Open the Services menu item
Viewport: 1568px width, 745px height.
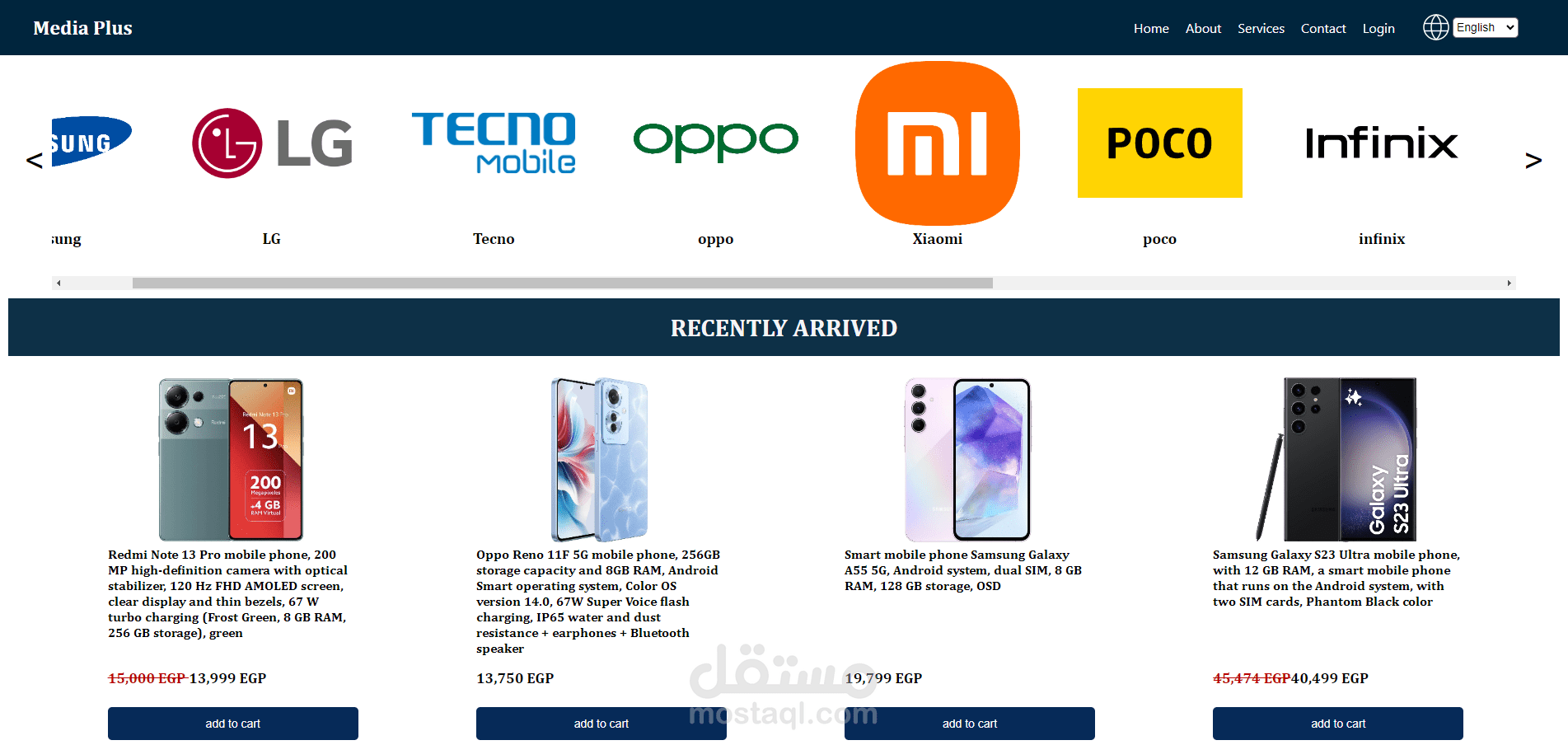point(1261,28)
